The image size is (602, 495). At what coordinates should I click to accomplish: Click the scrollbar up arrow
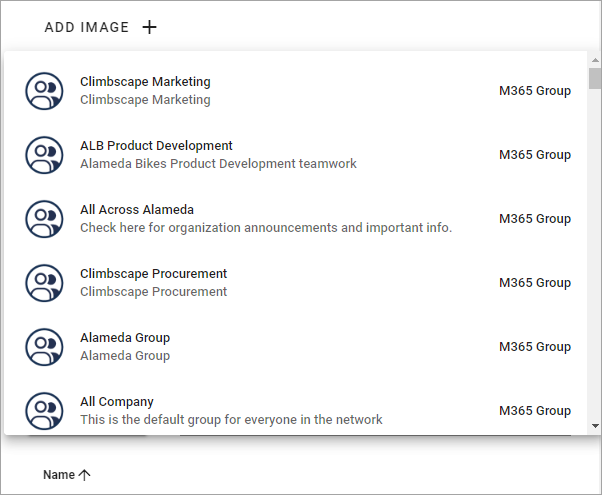[x=595, y=60]
